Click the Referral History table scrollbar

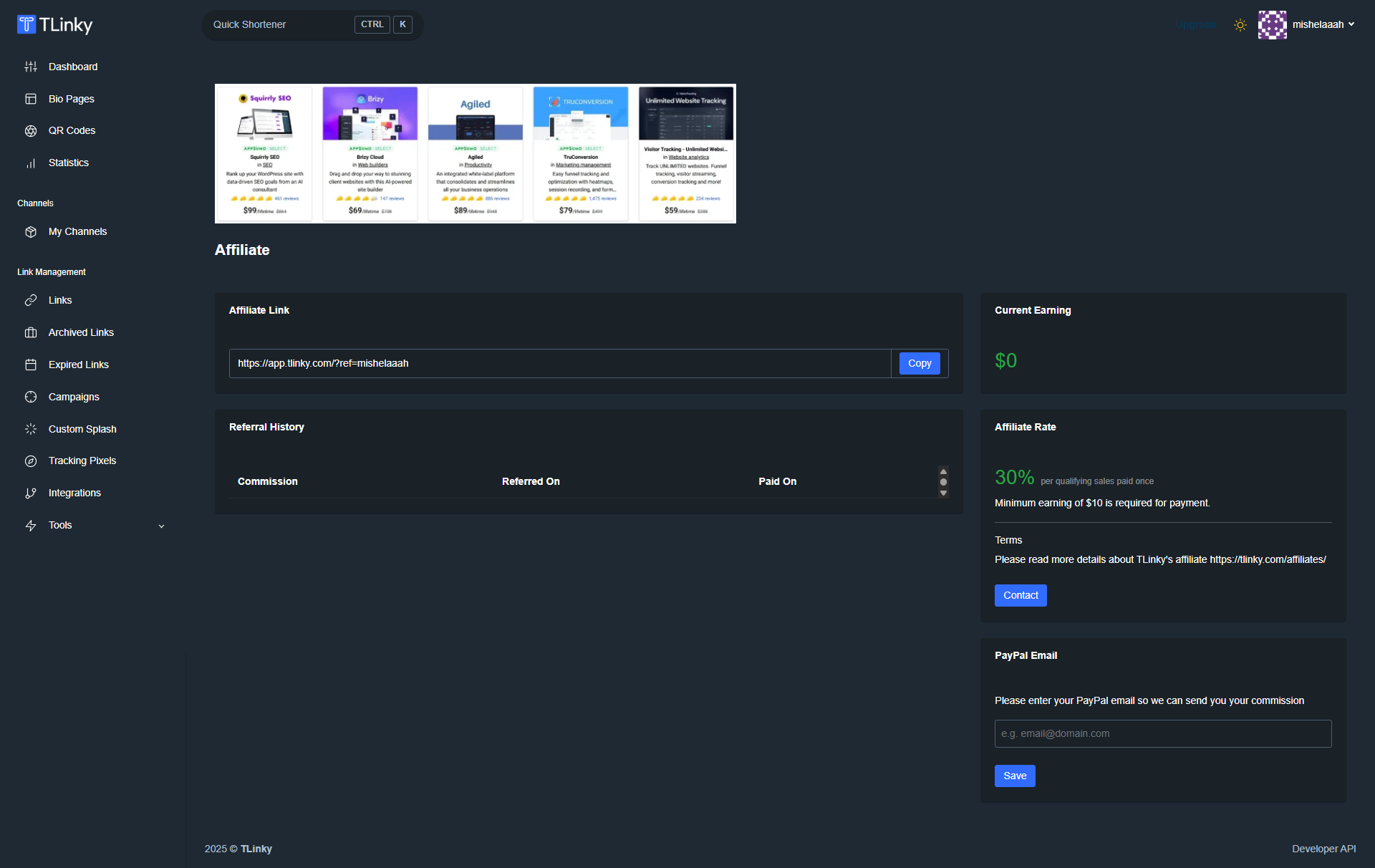click(943, 482)
